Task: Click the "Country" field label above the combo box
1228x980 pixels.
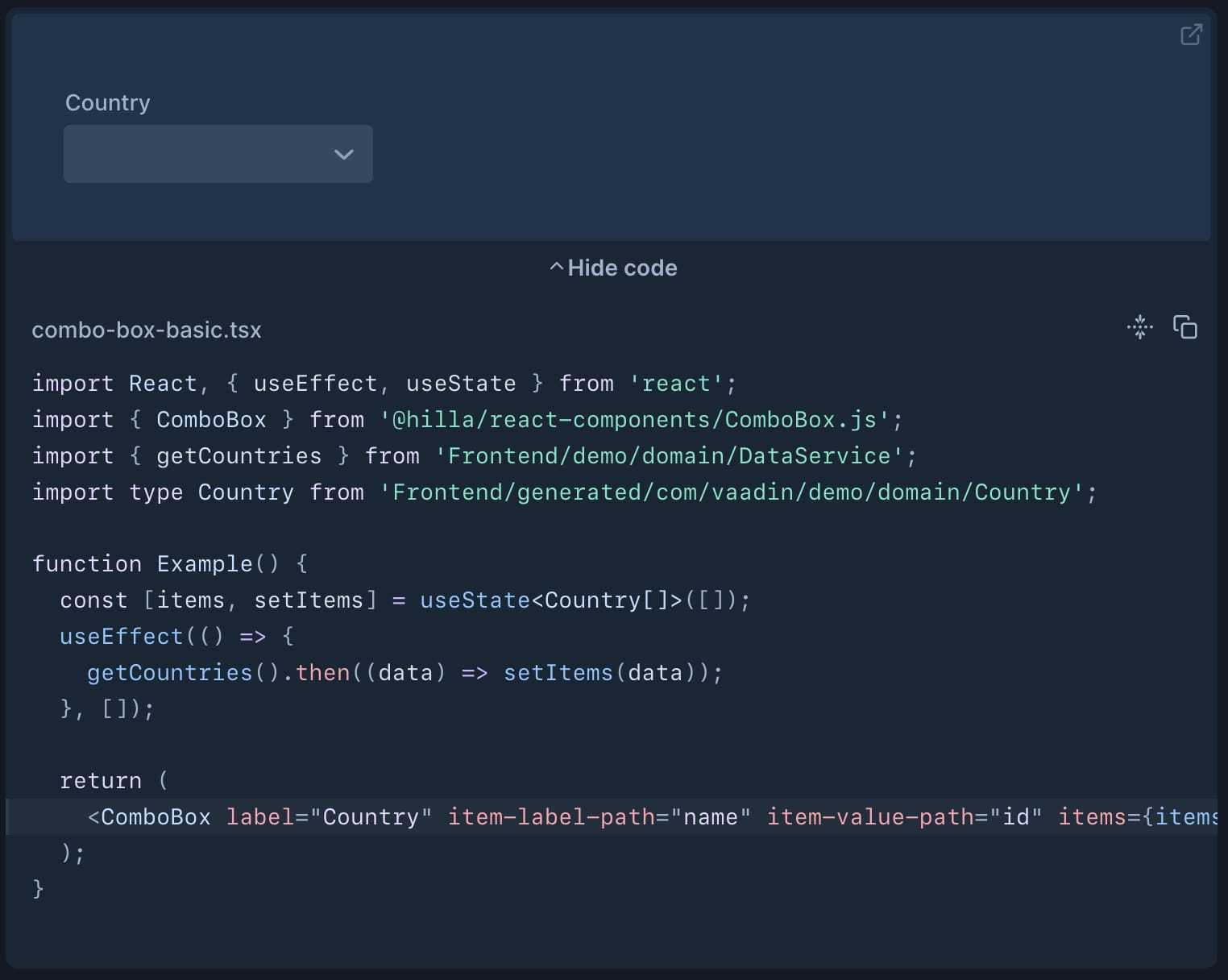Action: (x=108, y=102)
